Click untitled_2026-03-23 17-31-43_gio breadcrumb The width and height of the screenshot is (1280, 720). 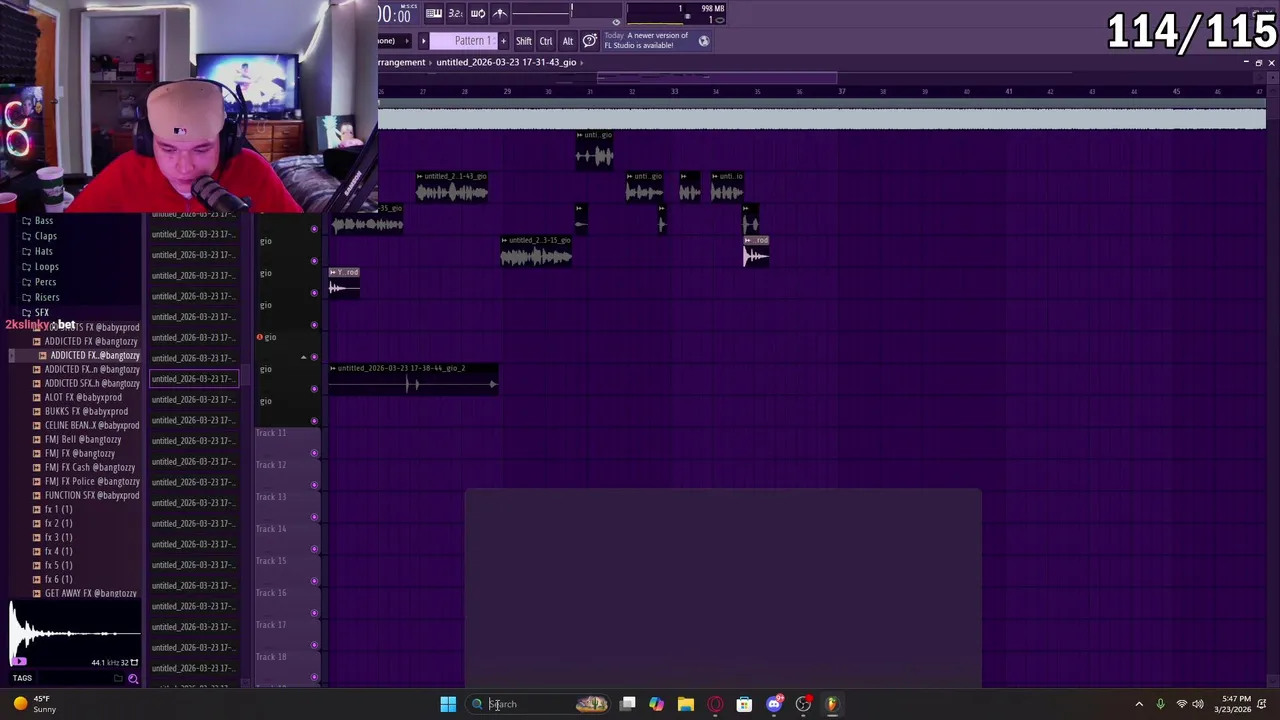(506, 62)
